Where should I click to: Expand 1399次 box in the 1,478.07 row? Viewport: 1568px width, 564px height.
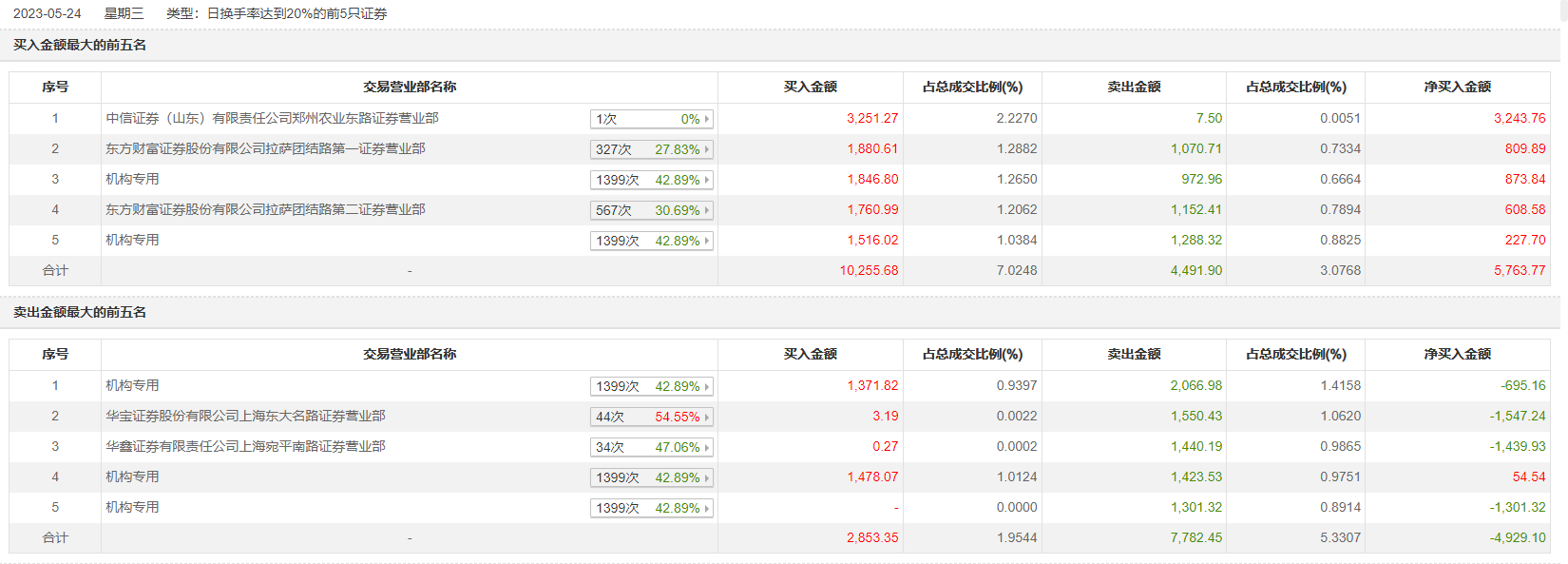651,477
